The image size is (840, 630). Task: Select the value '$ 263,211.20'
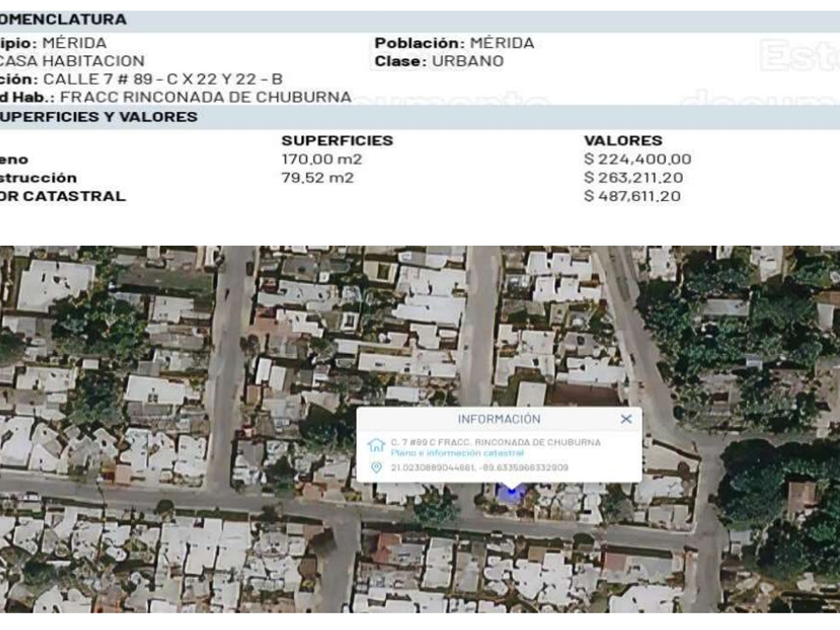click(x=634, y=177)
